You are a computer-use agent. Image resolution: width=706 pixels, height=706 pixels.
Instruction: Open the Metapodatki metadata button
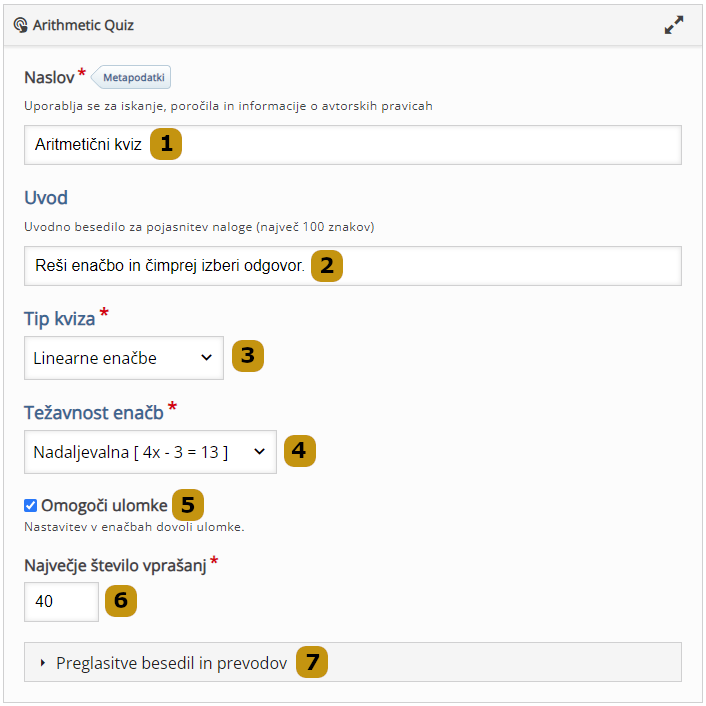(135, 77)
